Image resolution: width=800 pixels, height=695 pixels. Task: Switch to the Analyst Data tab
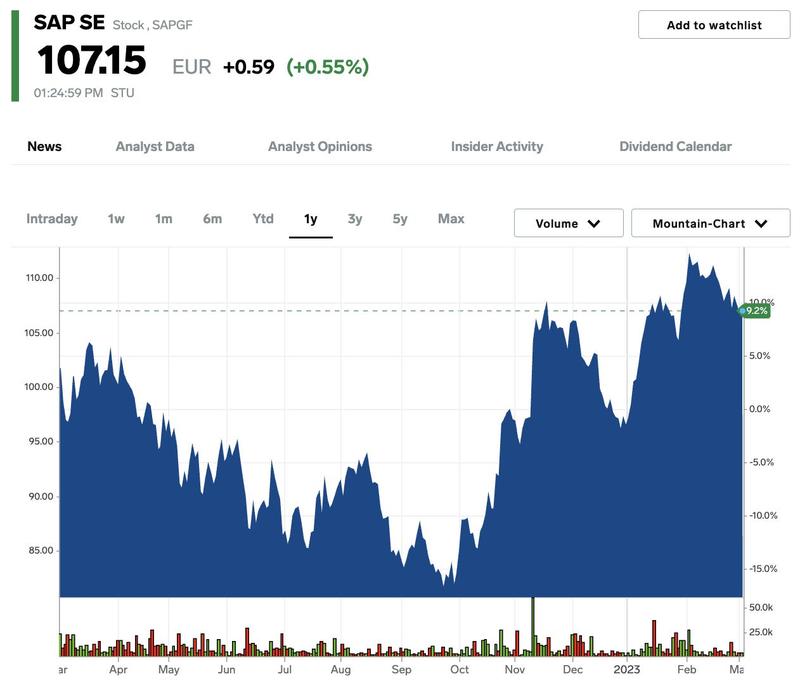point(155,146)
